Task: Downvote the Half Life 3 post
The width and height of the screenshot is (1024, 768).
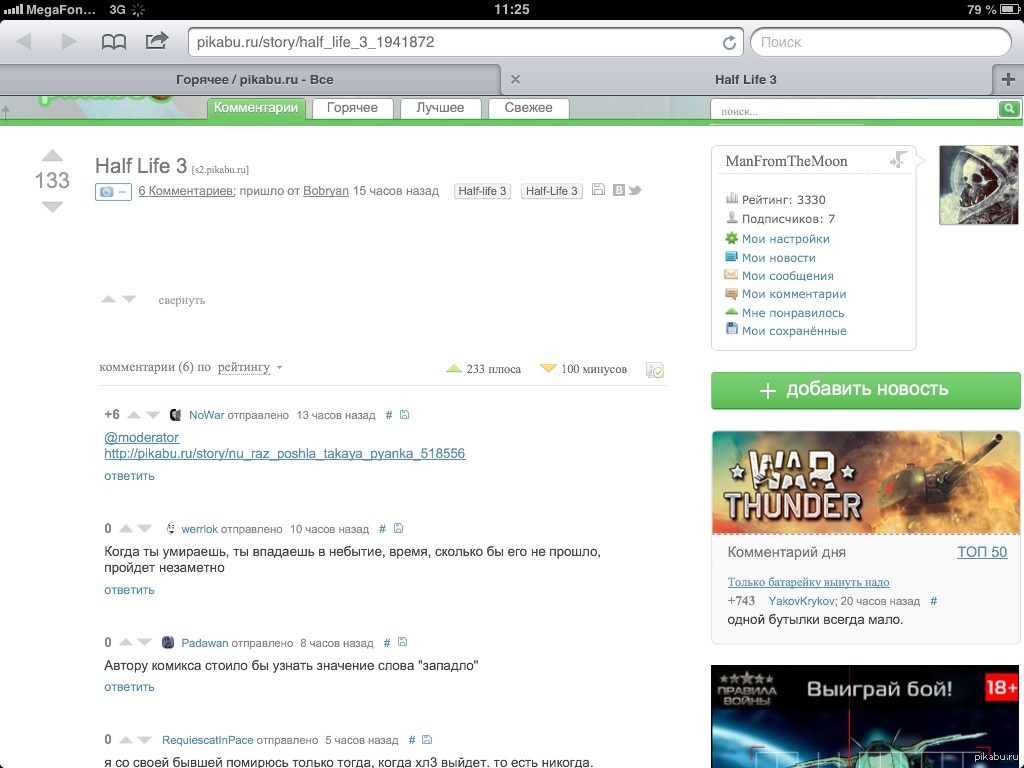Action: coord(52,207)
